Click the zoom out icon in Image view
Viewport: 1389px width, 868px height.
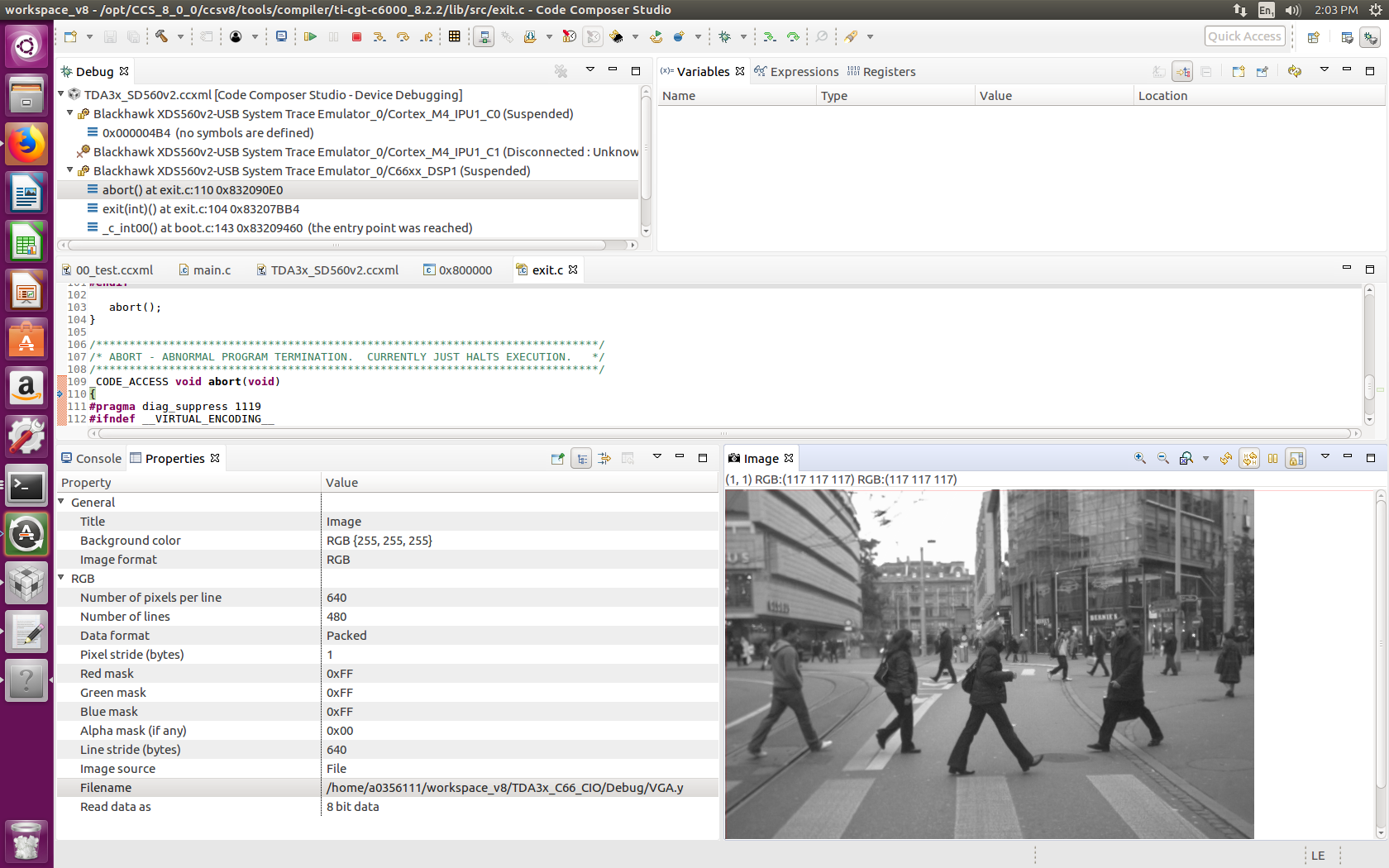click(x=1163, y=459)
